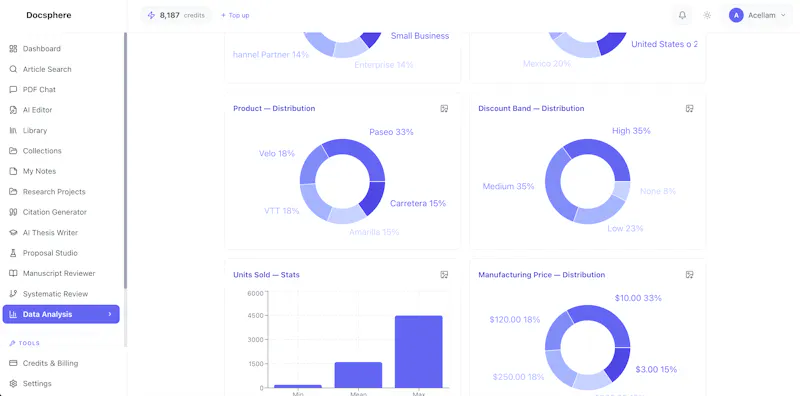Click the 8,187 credits badge
This screenshot has width=800, height=396.
point(176,15)
